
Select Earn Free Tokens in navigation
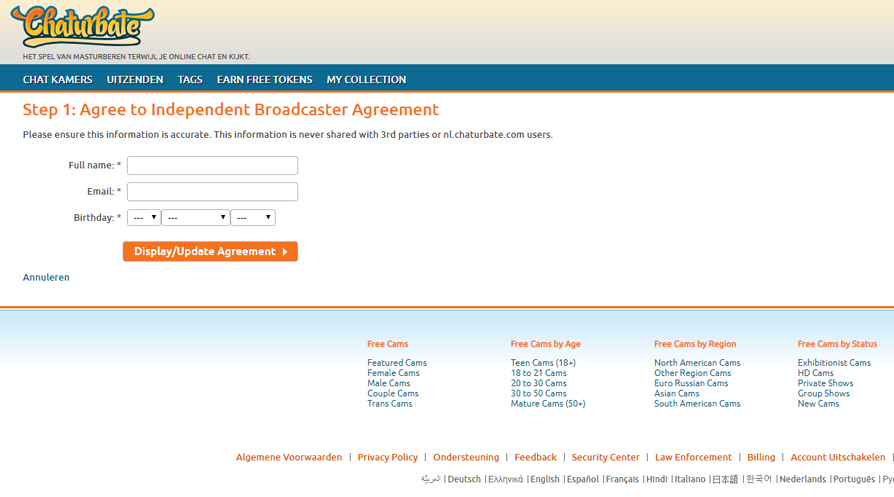264,80
